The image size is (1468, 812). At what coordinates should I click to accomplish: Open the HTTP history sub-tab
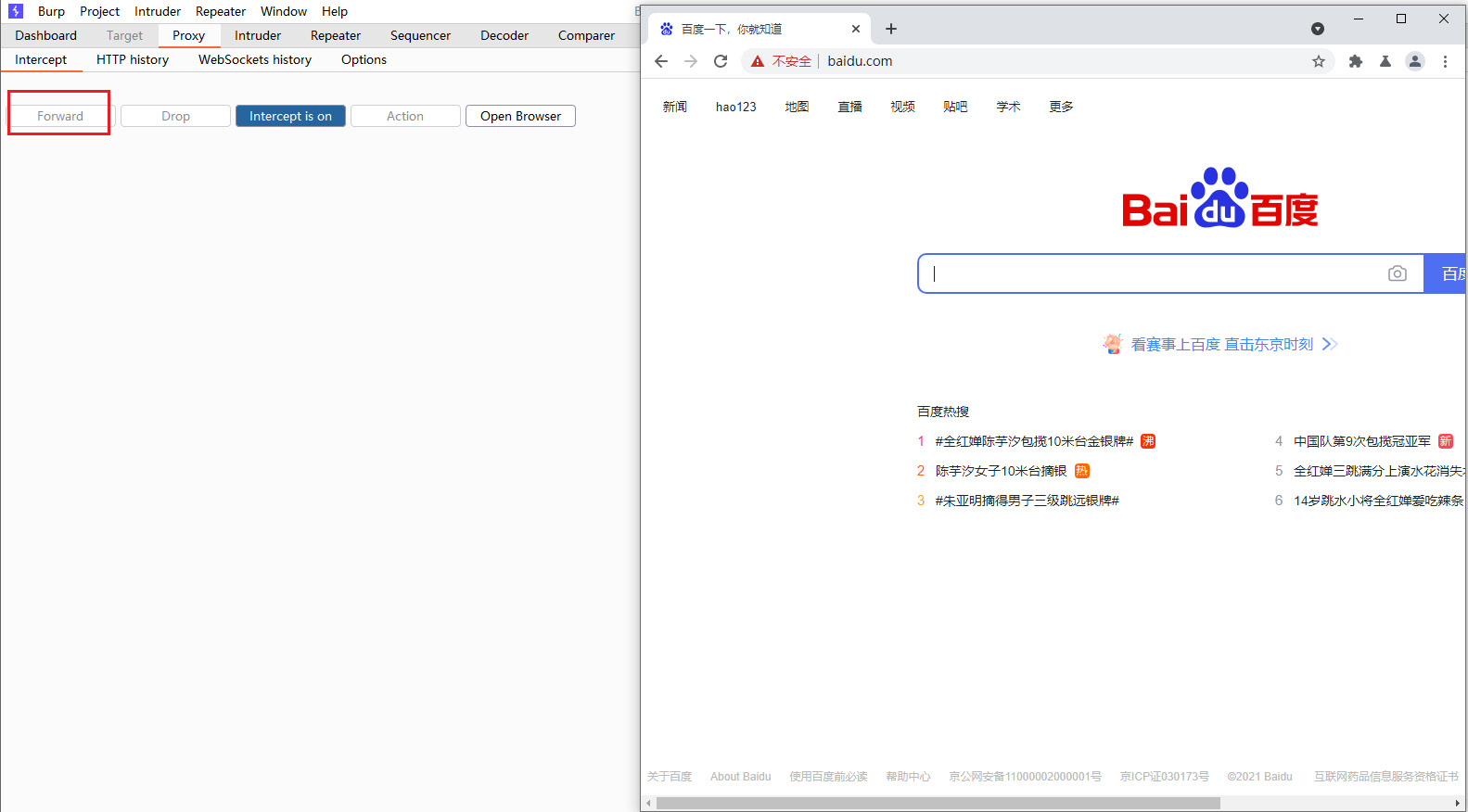point(133,59)
